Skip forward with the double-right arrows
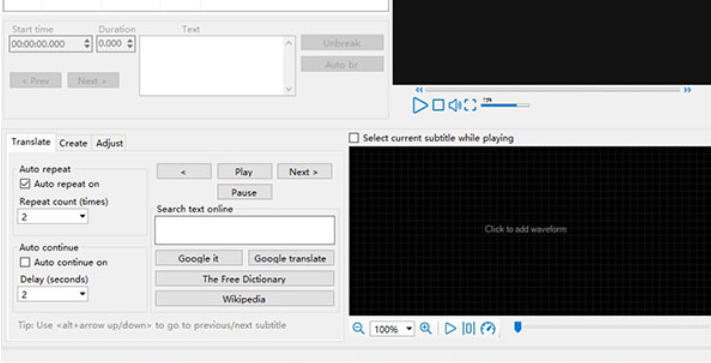Screen dimensions: 711x363 point(687,90)
